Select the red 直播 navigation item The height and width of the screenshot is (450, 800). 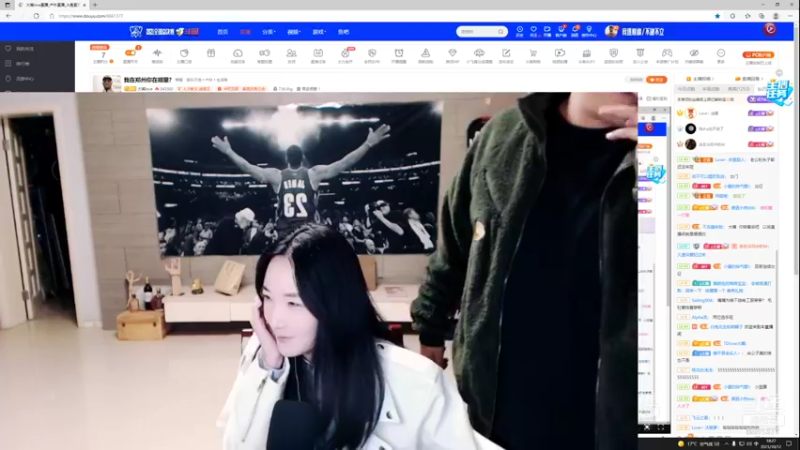(245, 32)
